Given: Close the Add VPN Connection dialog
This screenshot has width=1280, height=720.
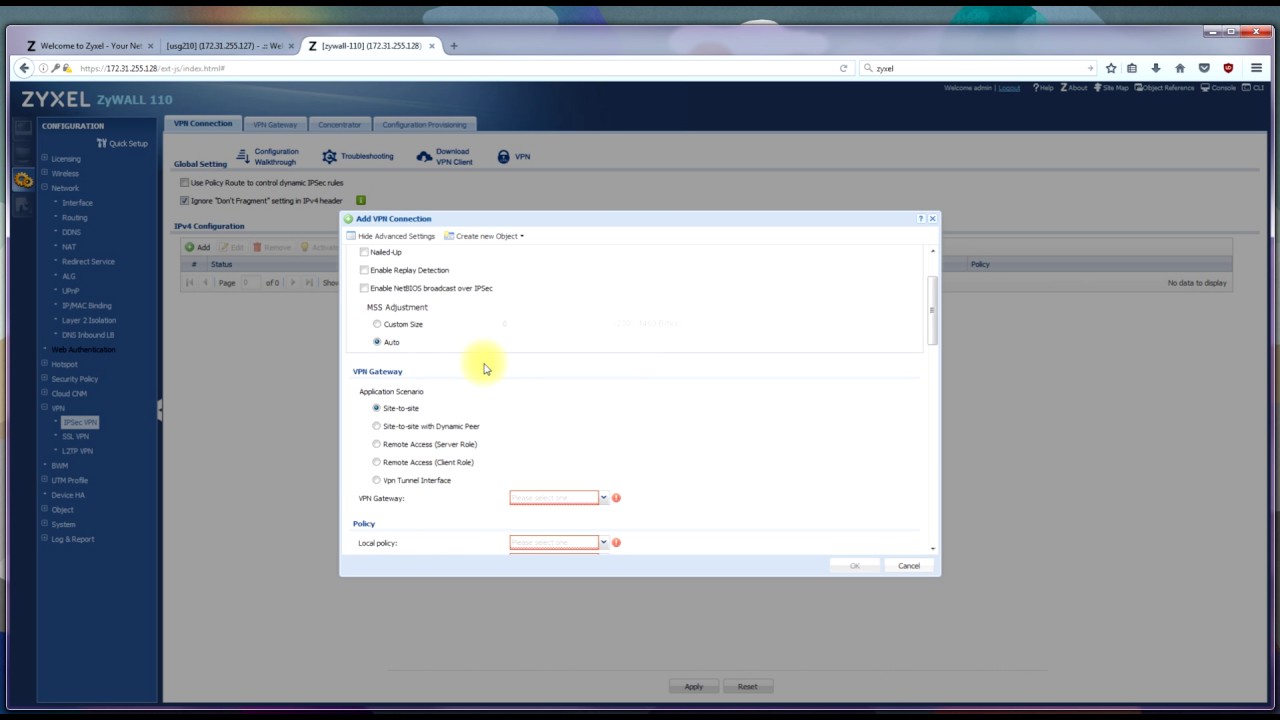Looking at the screenshot, I should 932,218.
